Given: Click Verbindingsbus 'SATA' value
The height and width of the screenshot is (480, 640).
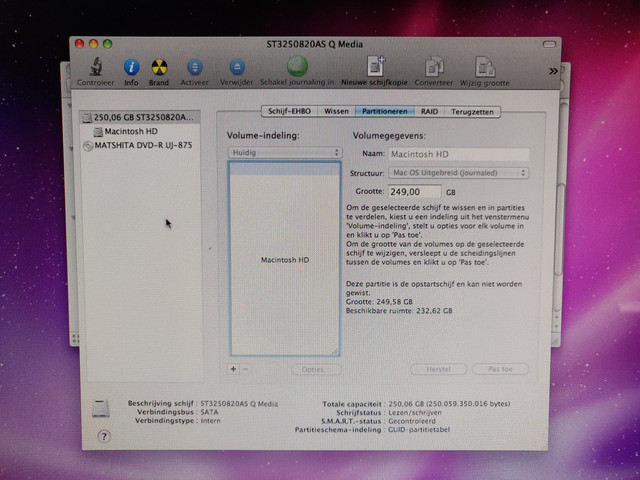Looking at the screenshot, I should (209, 412).
